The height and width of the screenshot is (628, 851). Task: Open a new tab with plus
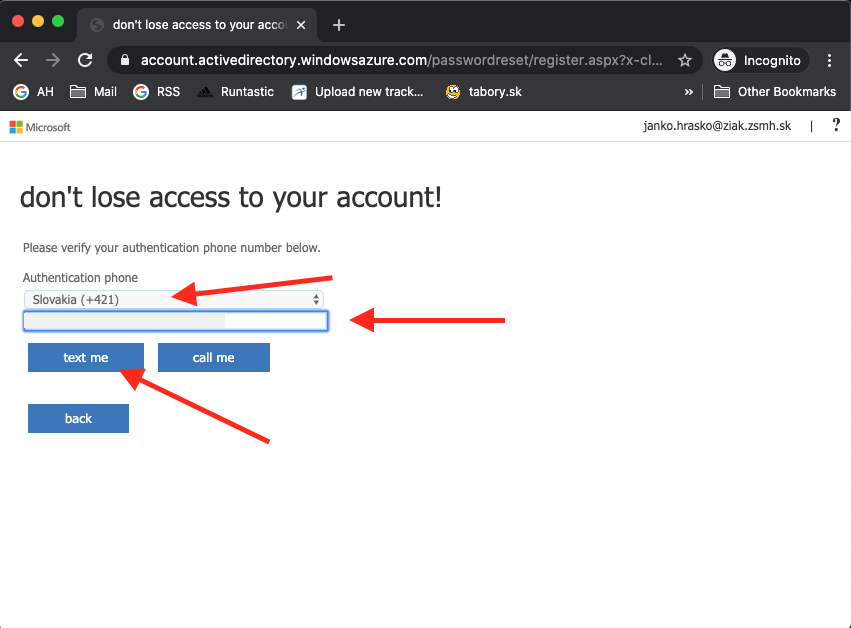pyautogui.click(x=339, y=25)
